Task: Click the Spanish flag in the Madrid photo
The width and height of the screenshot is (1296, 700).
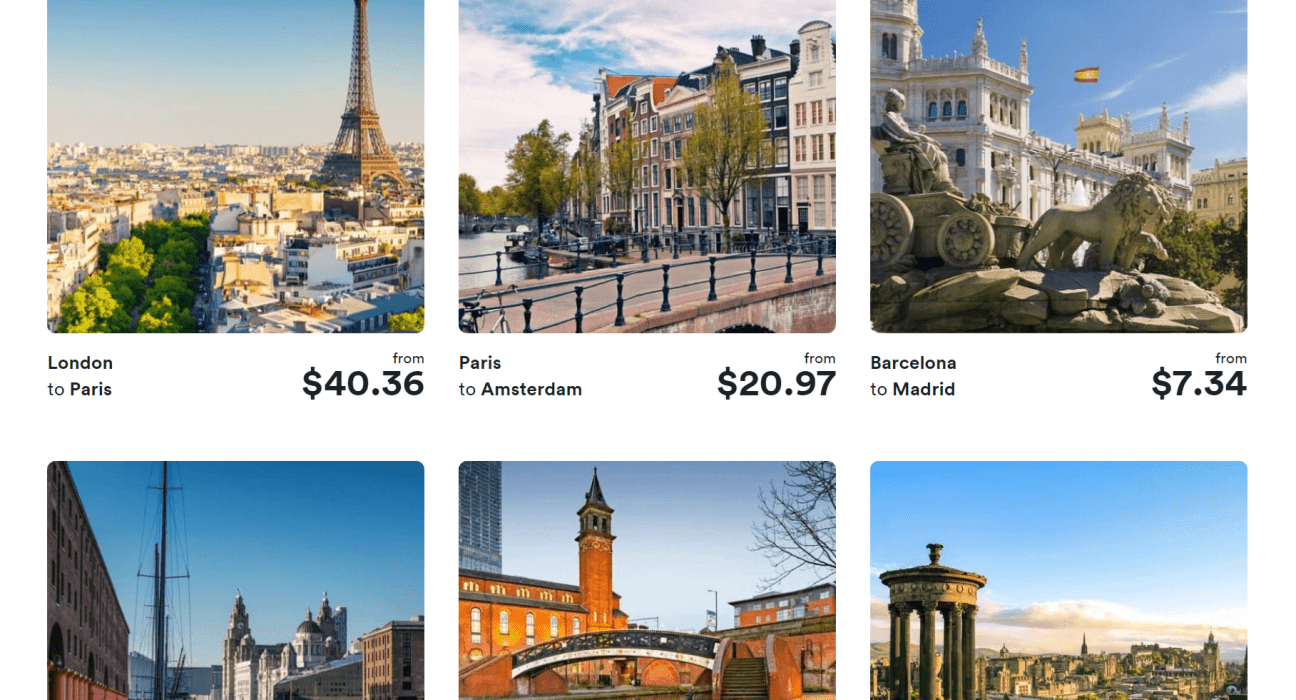Action: point(1086,74)
